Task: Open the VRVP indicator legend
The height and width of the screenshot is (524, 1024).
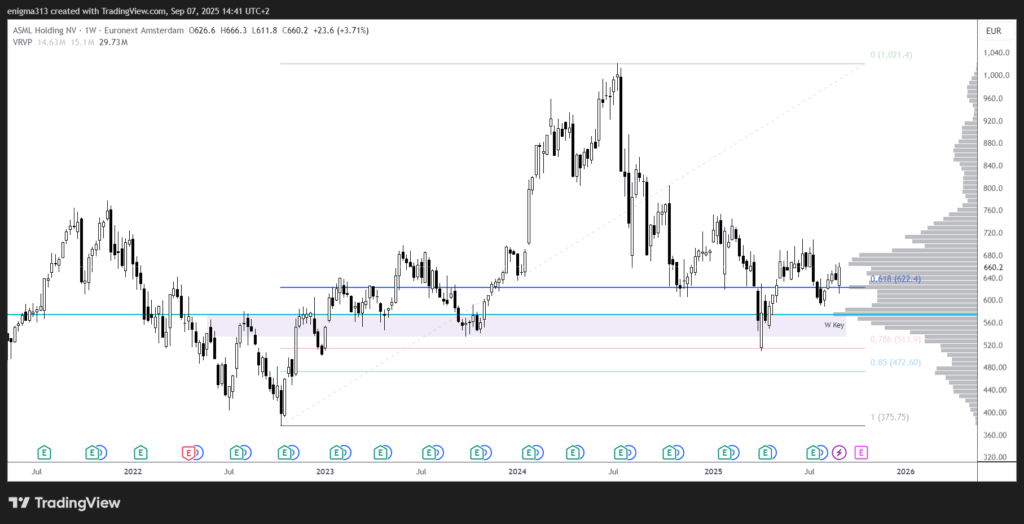Action: [x=26, y=43]
